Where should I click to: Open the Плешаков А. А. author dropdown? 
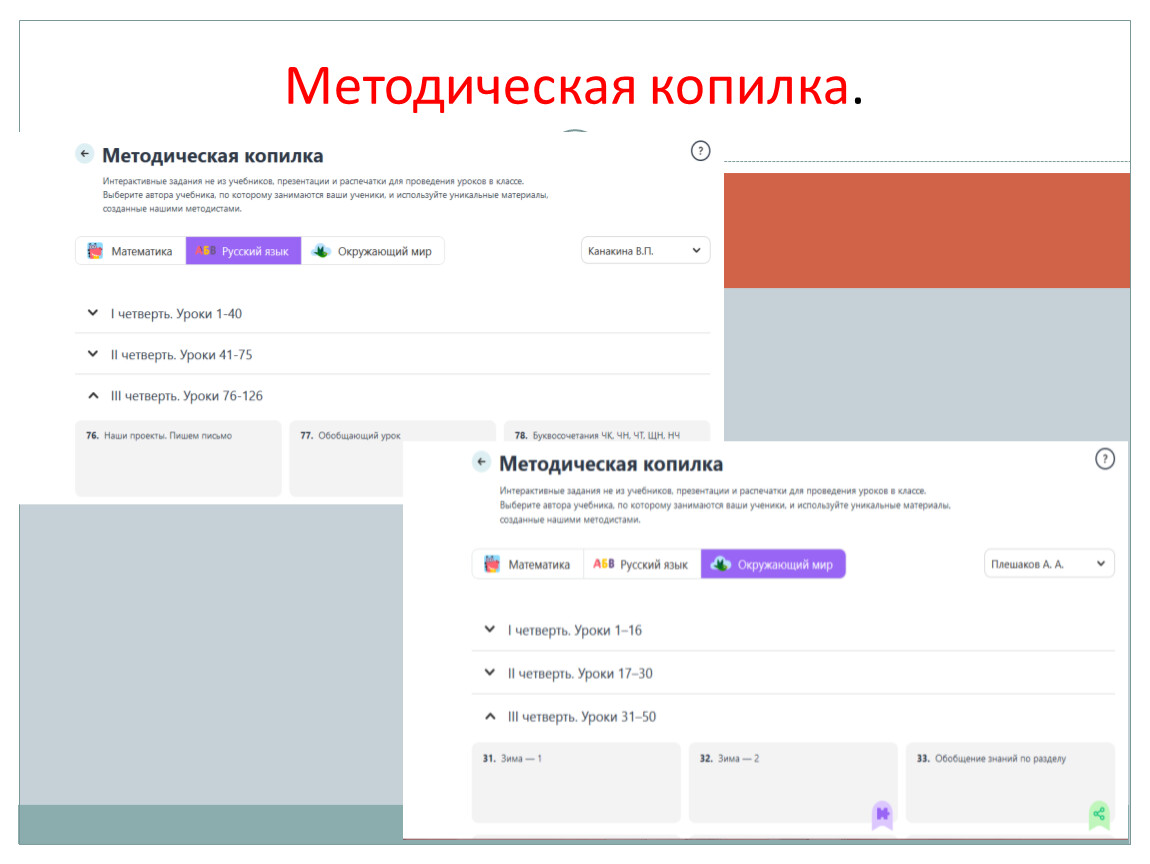point(1048,564)
